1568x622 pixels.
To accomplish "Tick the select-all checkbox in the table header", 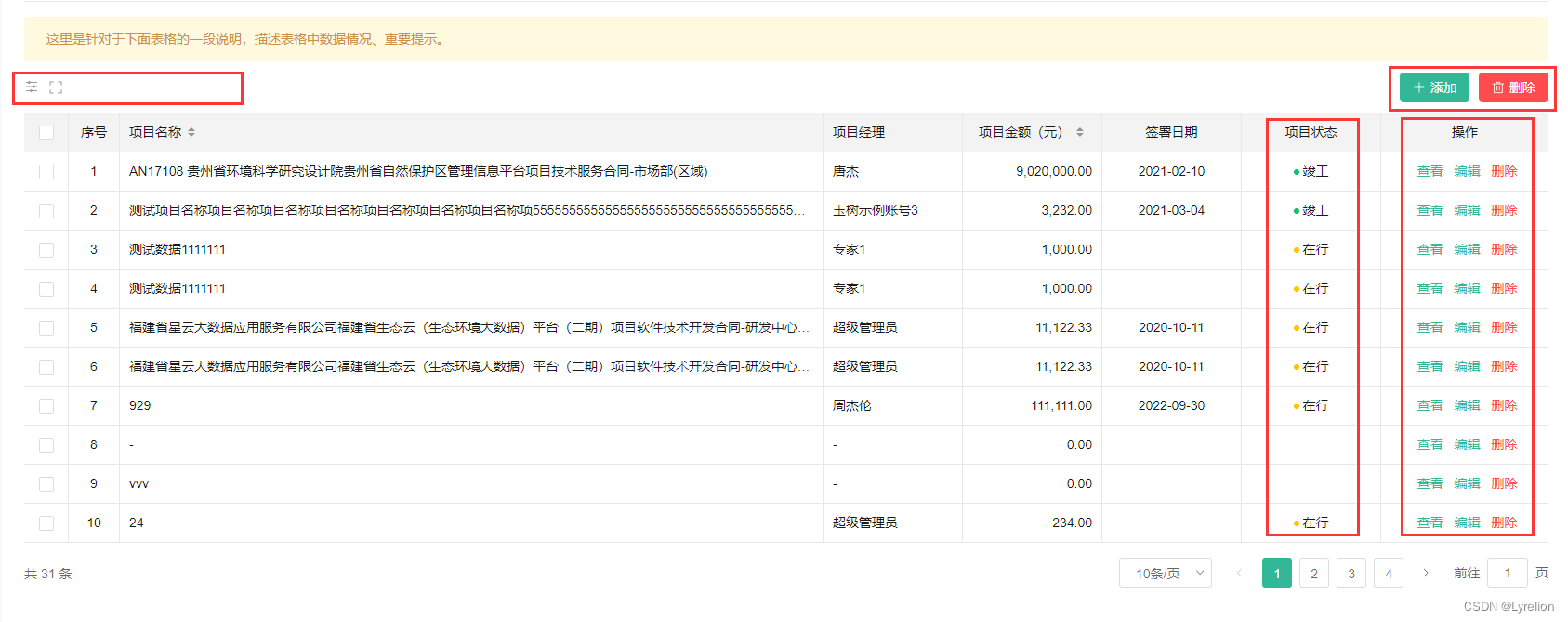I will pyautogui.click(x=46, y=132).
